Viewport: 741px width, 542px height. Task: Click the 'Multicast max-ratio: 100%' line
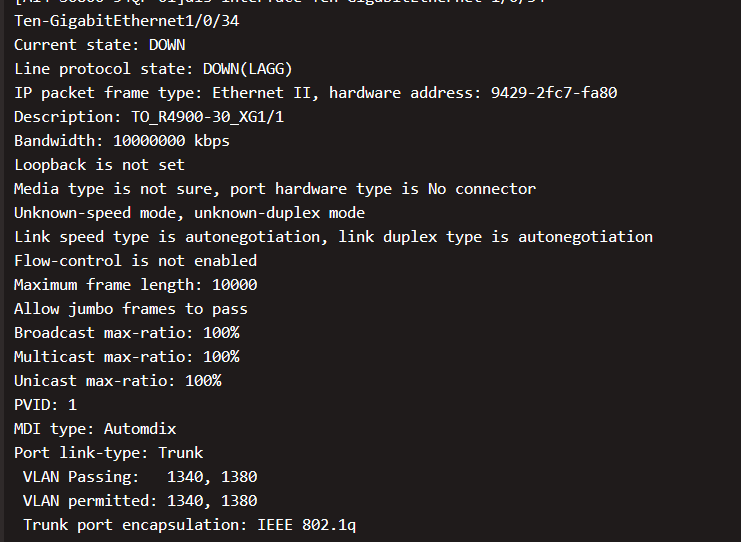pyautogui.click(x=126, y=357)
